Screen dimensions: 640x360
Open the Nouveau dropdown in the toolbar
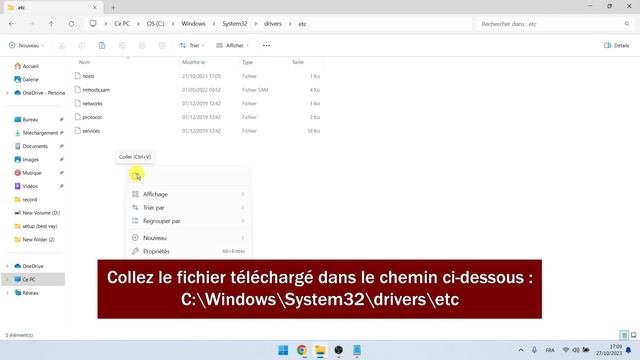[x=27, y=45]
